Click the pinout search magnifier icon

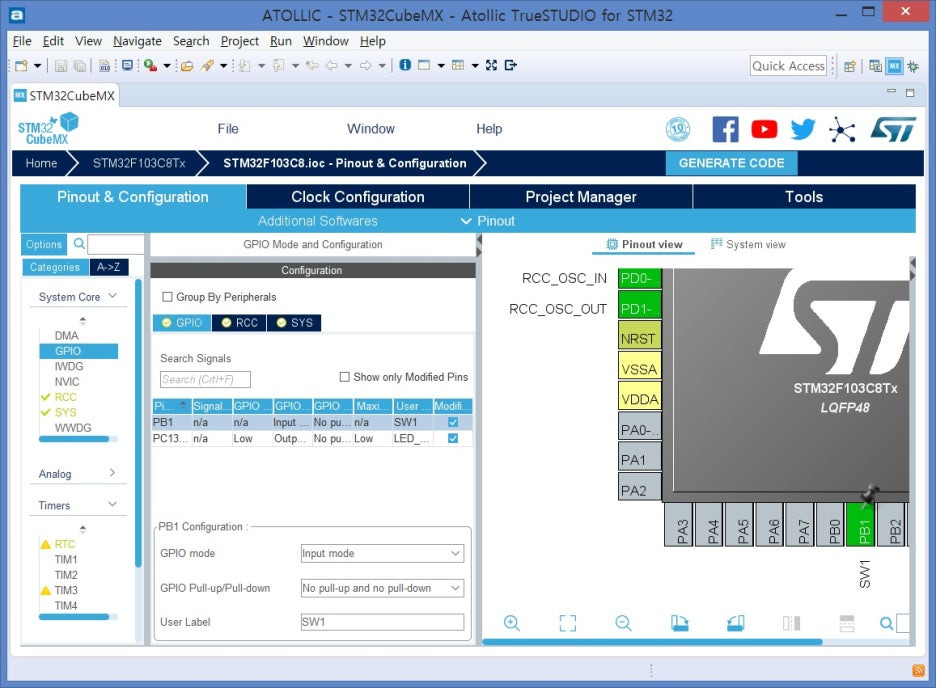pyautogui.click(x=886, y=623)
